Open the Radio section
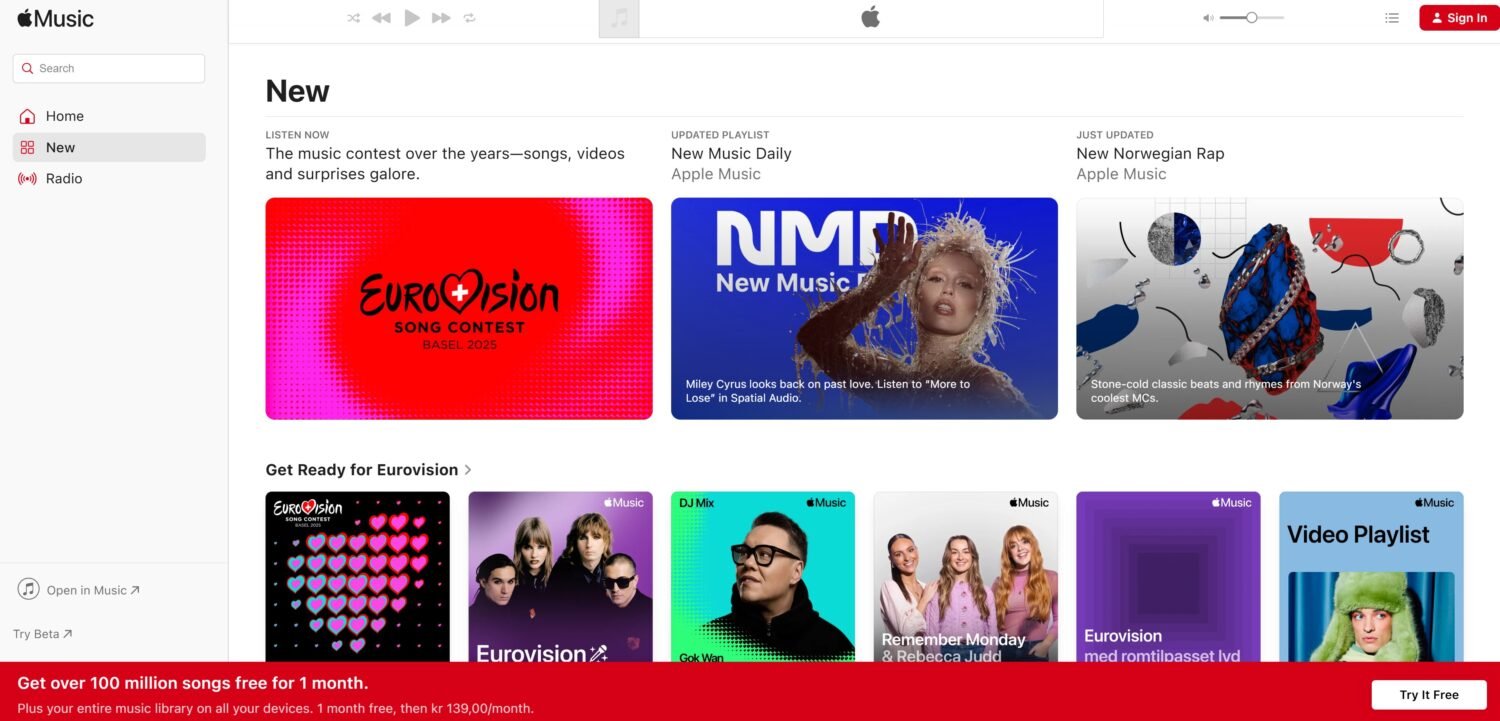1500x721 pixels. 64,178
